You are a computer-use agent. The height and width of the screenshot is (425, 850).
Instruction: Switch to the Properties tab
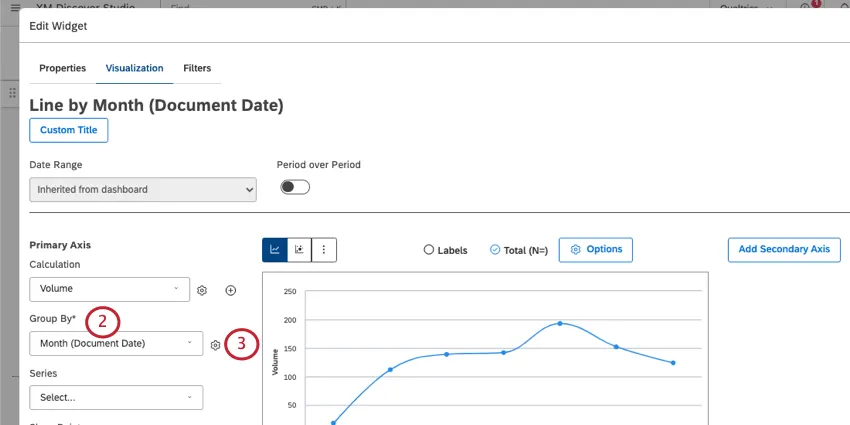coord(62,68)
